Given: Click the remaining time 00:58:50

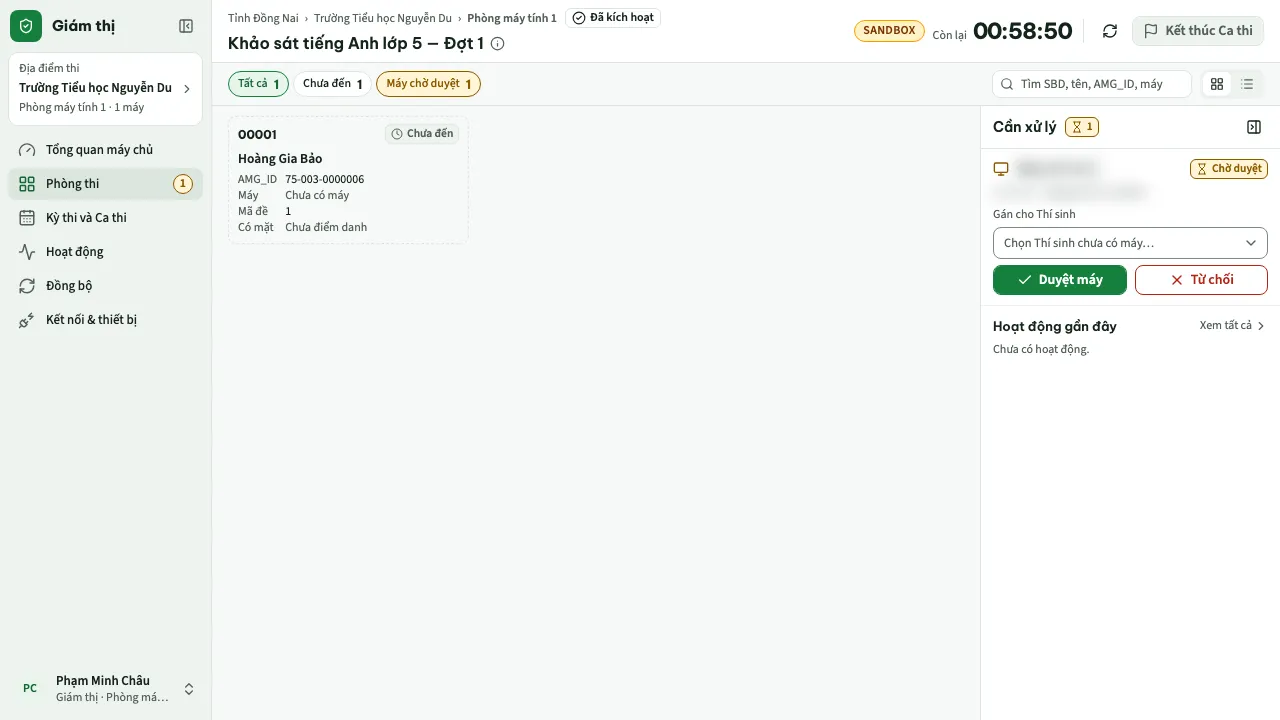Looking at the screenshot, I should click(x=1023, y=31).
